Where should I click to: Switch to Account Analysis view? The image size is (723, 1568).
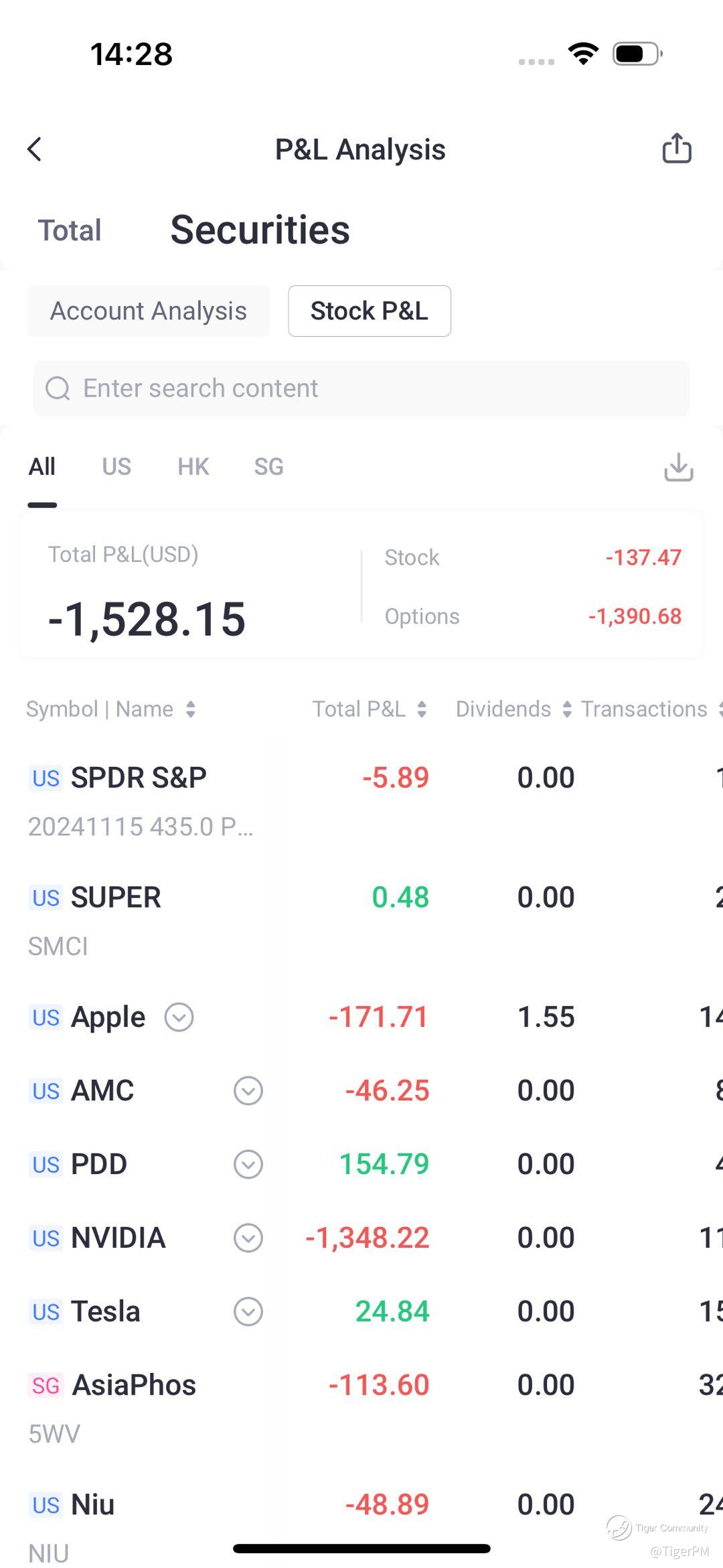[x=149, y=311]
